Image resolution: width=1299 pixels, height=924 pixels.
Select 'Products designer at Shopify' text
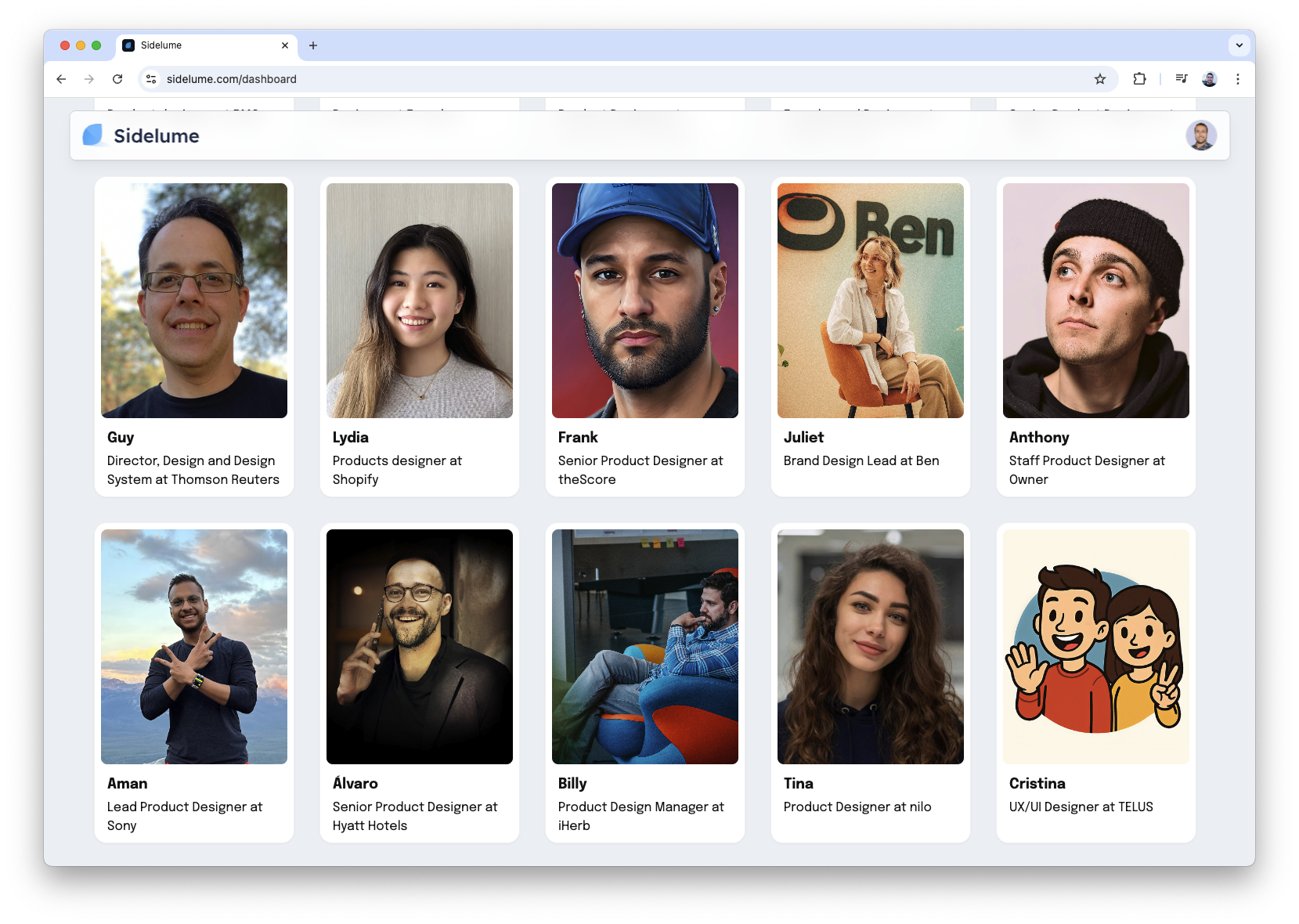(397, 470)
